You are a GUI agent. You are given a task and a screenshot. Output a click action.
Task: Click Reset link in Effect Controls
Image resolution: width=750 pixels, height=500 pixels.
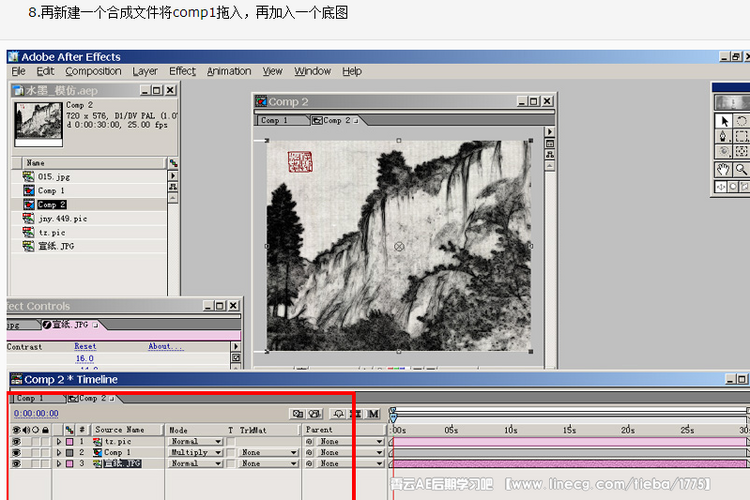(85, 346)
